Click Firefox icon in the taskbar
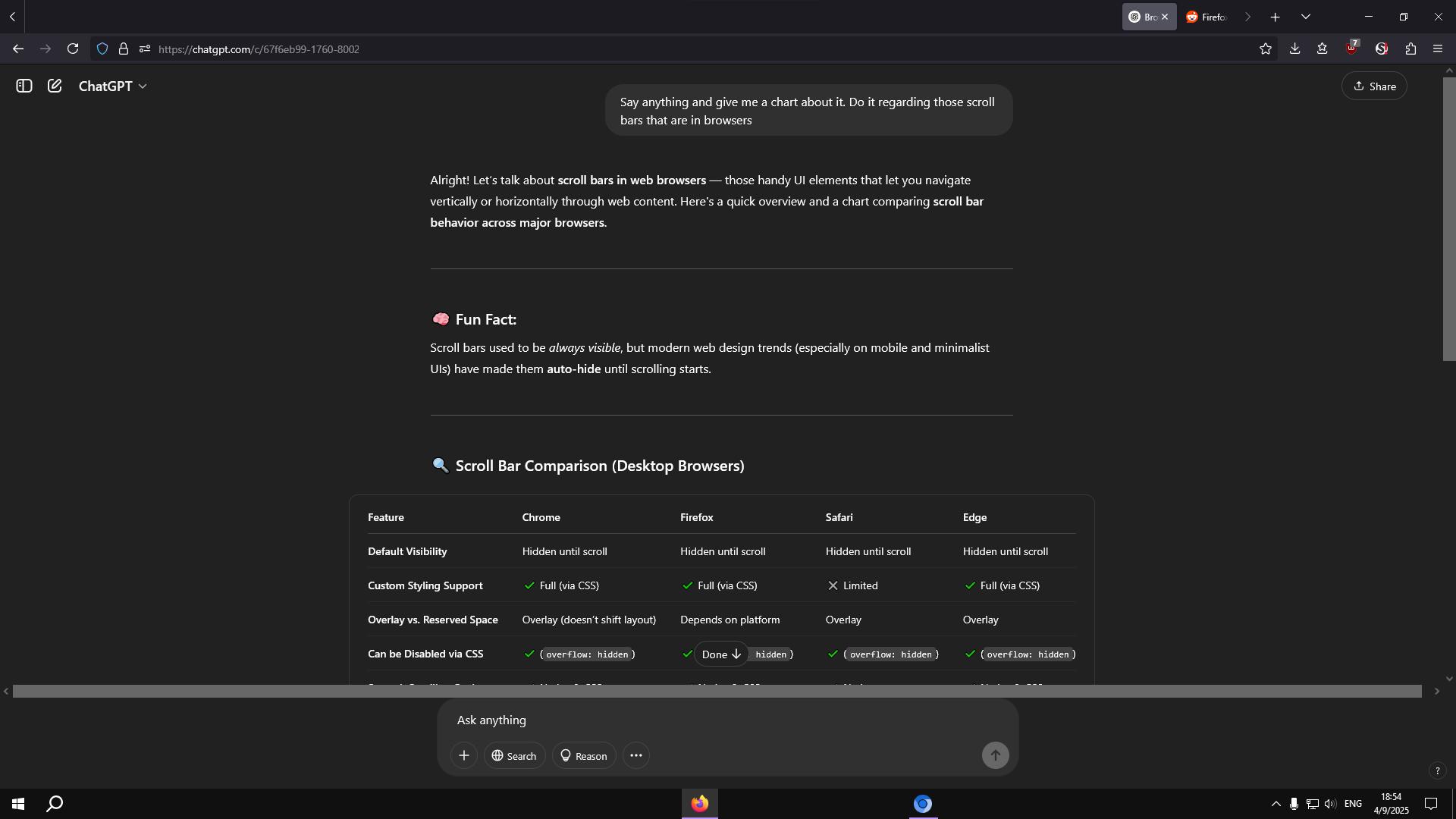Image resolution: width=1456 pixels, height=819 pixels. click(x=699, y=804)
